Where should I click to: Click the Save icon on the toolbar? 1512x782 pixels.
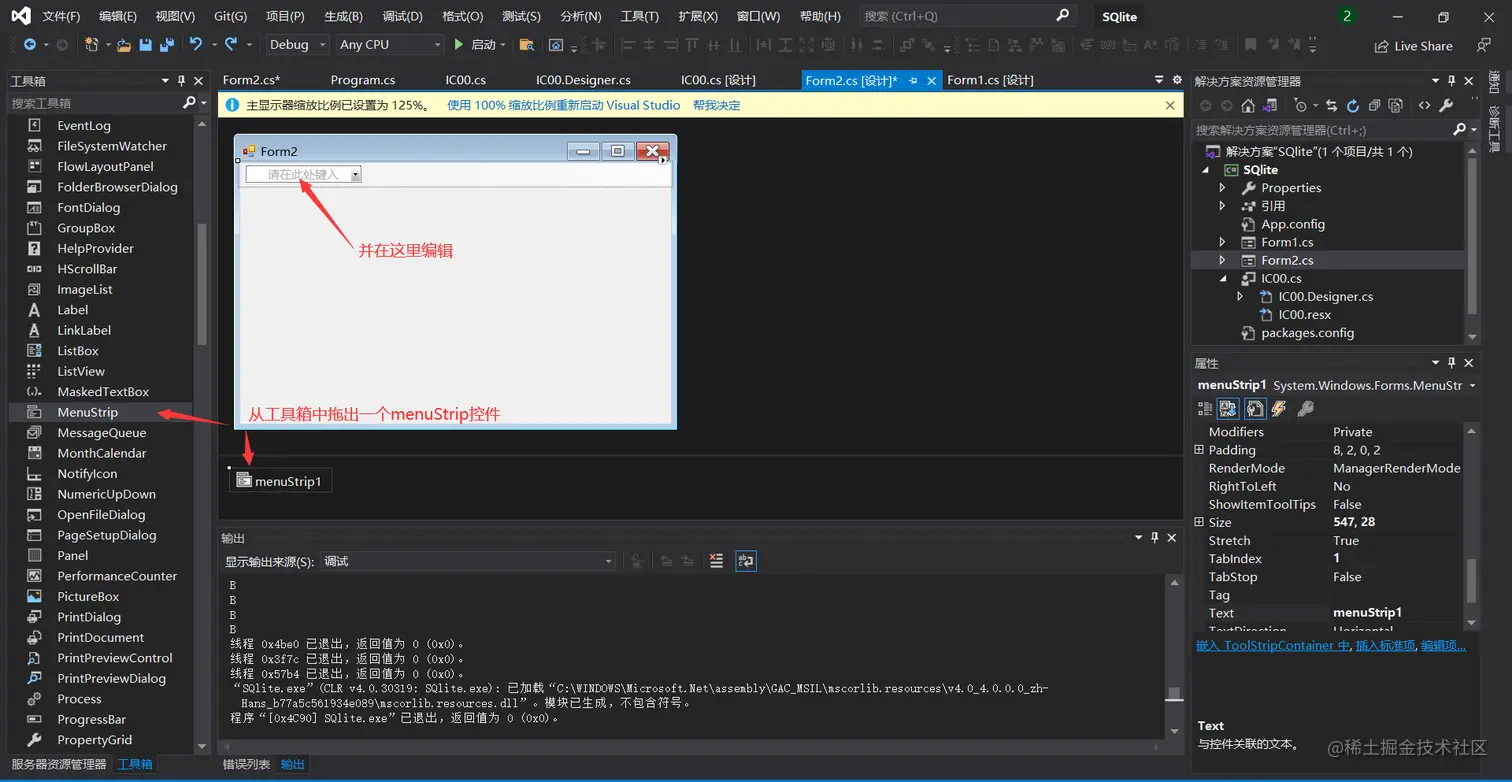pyautogui.click(x=146, y=44)
